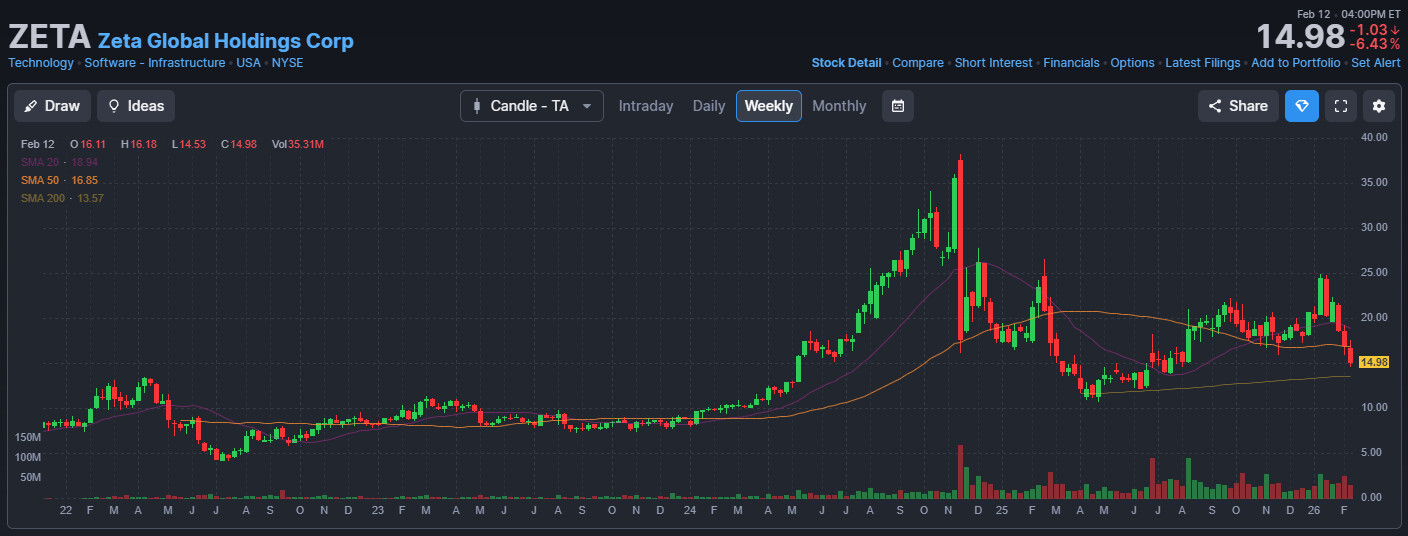1408x536 pixels.
Task: Open the Financials link
Action: [1071, 63]
